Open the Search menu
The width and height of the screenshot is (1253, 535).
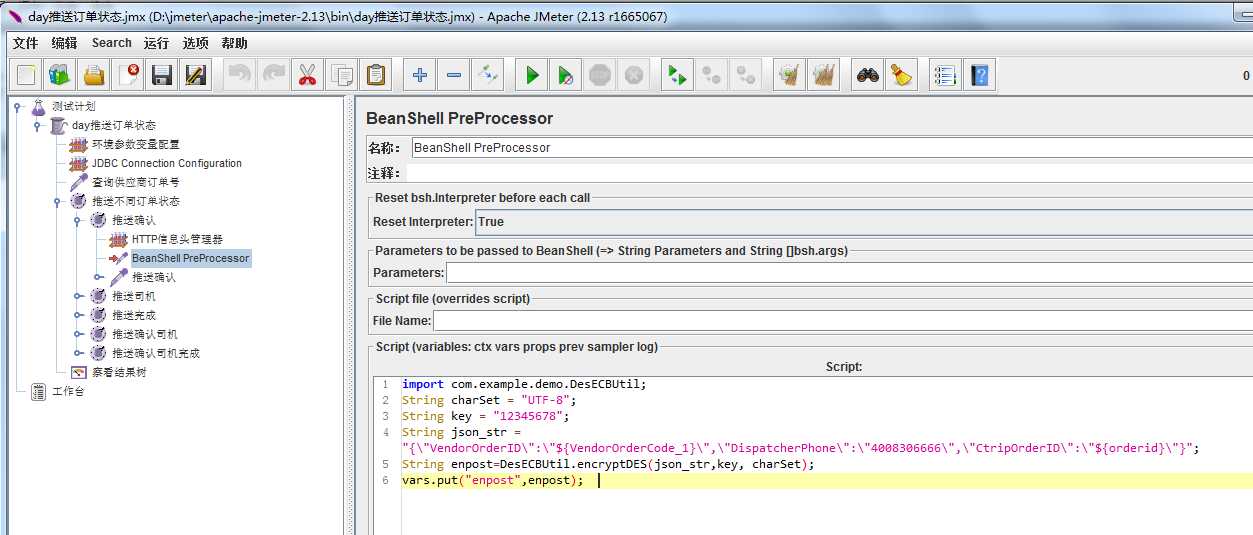pyautogui.click(x=111, y=43)
